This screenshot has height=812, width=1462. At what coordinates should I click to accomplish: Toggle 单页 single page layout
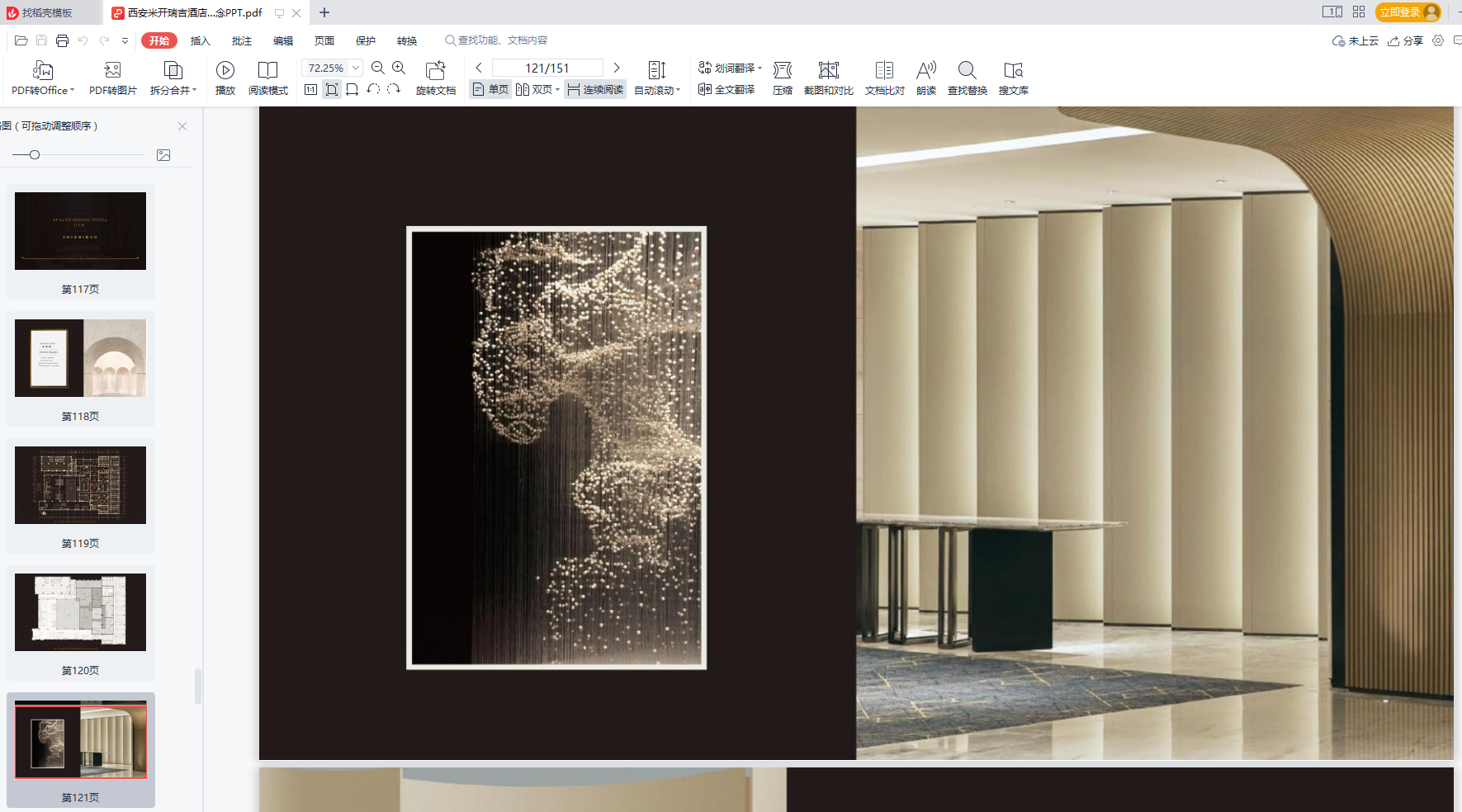click(x=490, y=89)
